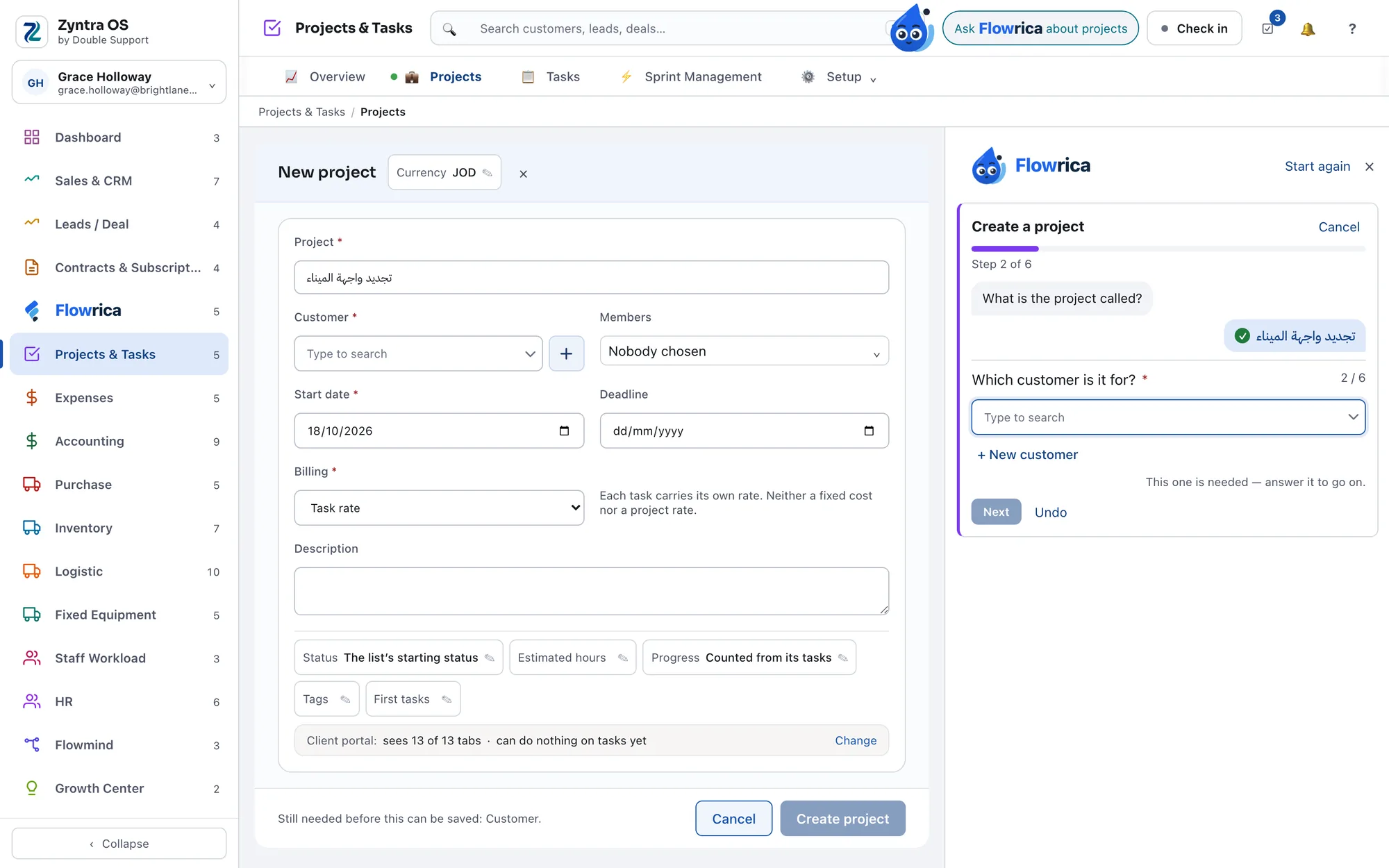Screen dimensions: 1389x868
Task: Open the tasks checklist icon with badge 3
Action: pos(1268,28)
